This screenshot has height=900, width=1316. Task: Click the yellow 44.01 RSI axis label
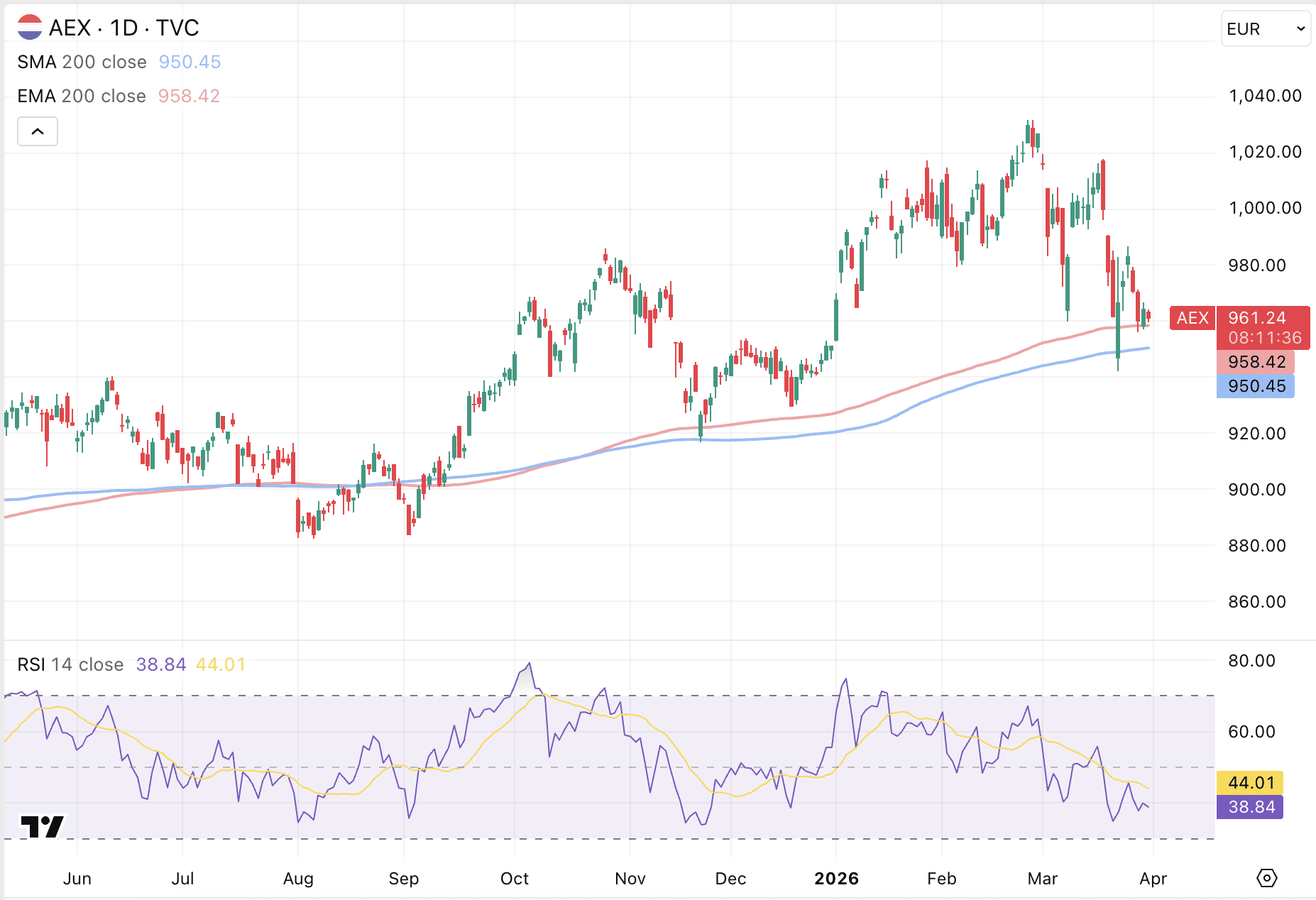[x=1251, y=782]
